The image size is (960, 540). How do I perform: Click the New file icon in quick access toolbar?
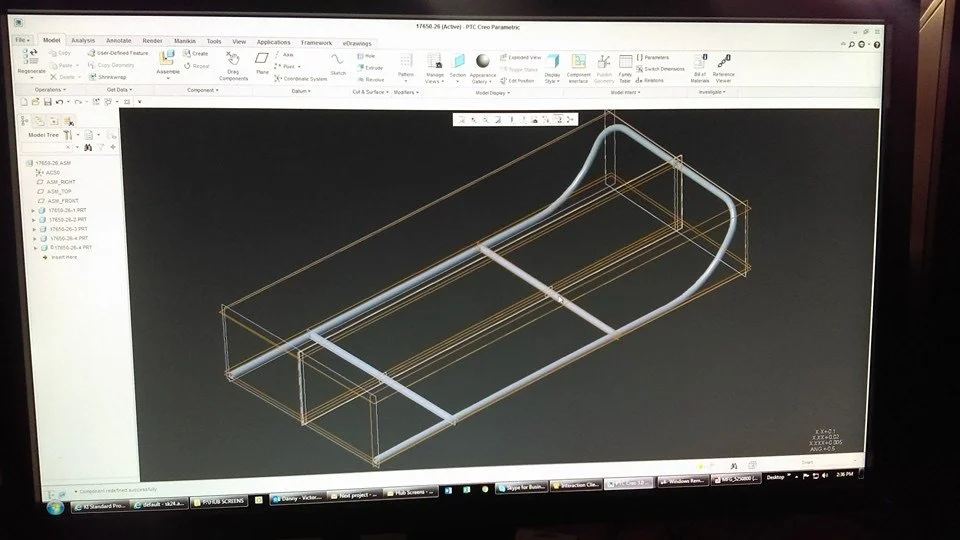tap(24, 102)
